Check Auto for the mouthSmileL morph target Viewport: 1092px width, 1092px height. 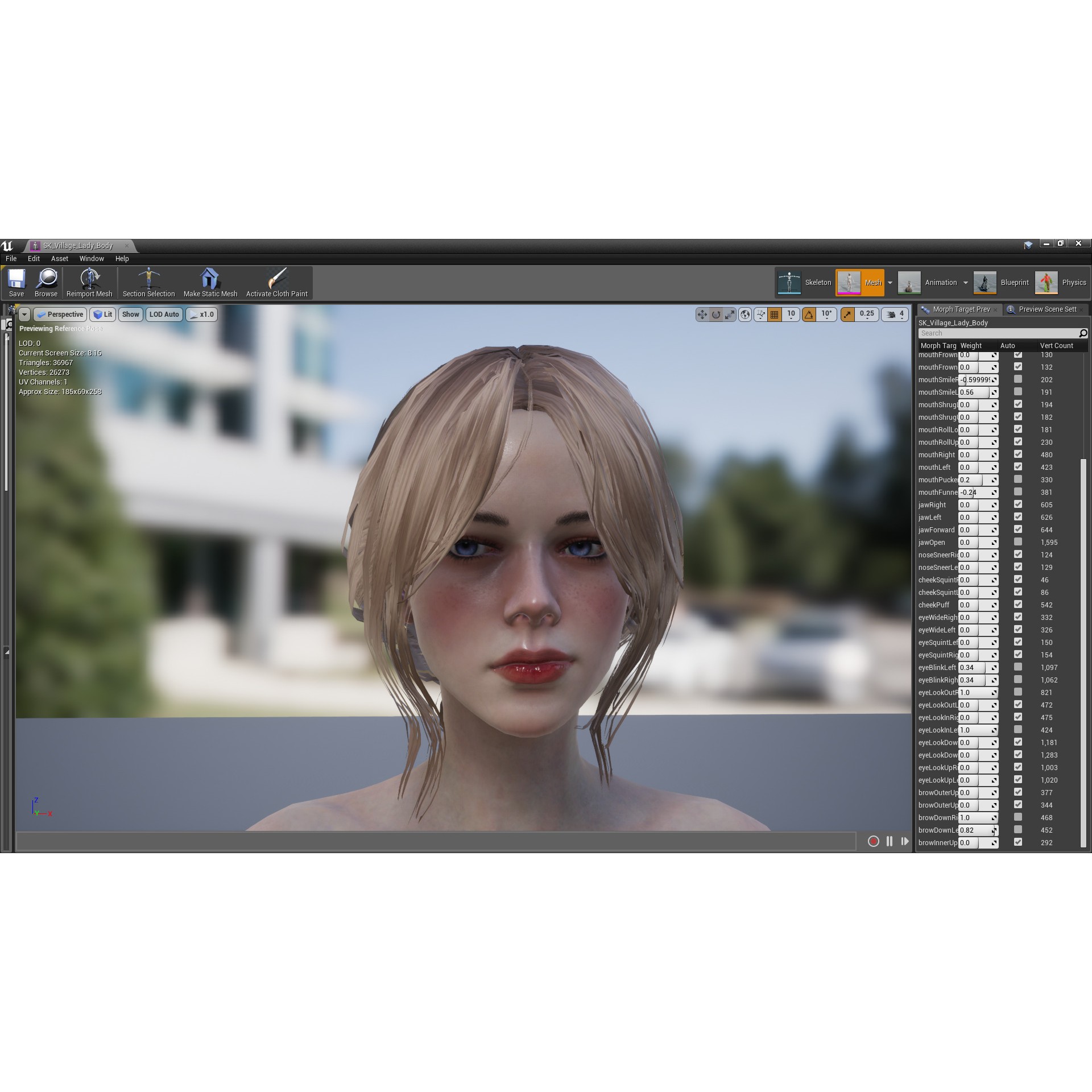click(1017, 392)
